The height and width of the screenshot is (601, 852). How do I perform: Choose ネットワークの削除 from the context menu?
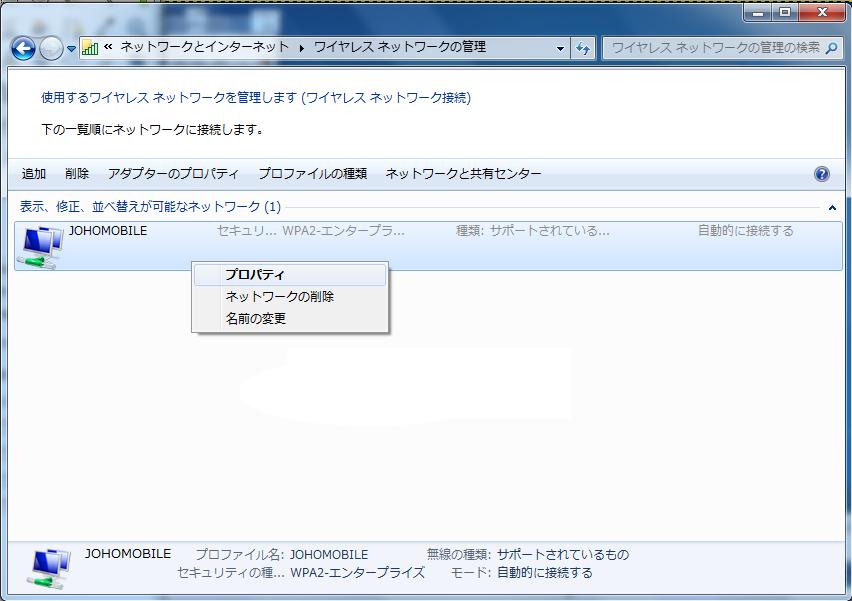290,297
